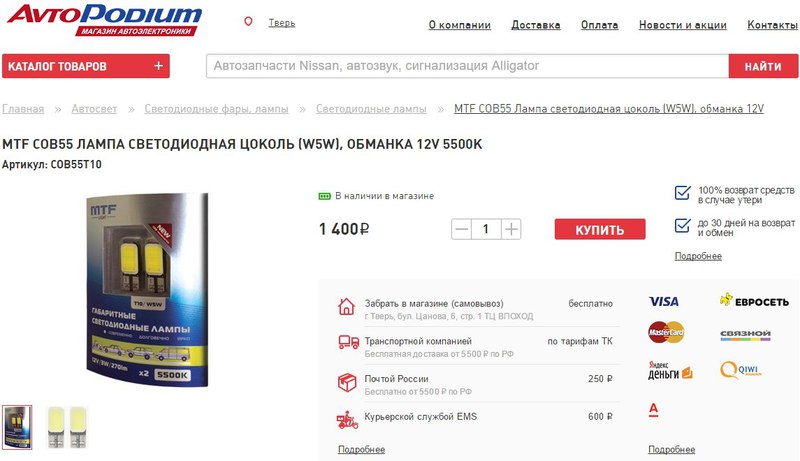Click the QIWI payment logo
Image resolution: width=800 pixels, height=461 pixels.
(x=740, y=370)
